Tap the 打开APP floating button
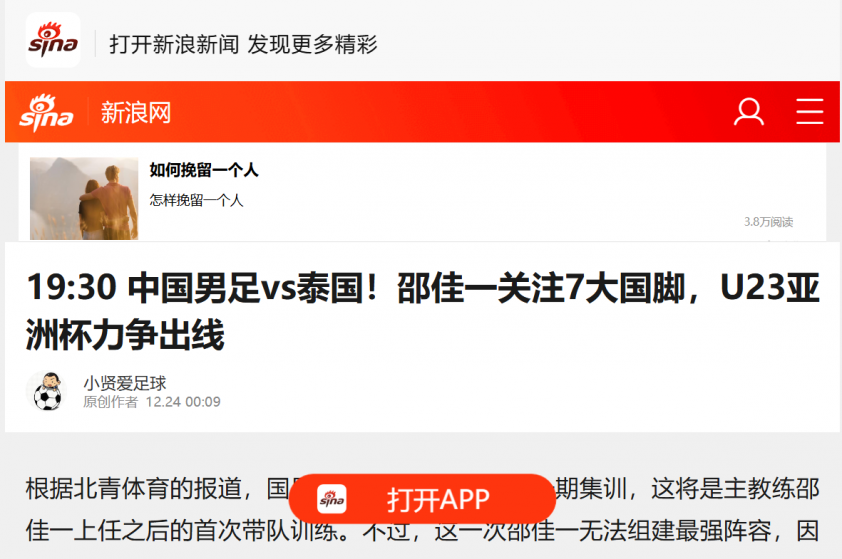This screenshot has height=559, width=842. point(422,499)
